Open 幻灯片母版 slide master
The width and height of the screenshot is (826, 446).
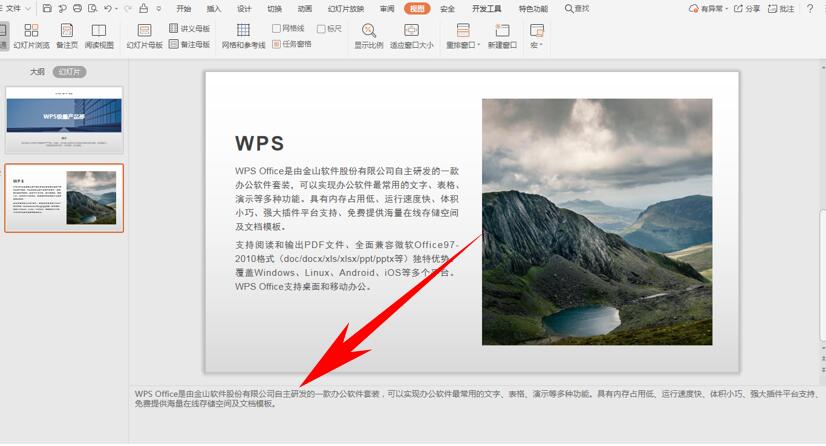click(x=144, y=36)
